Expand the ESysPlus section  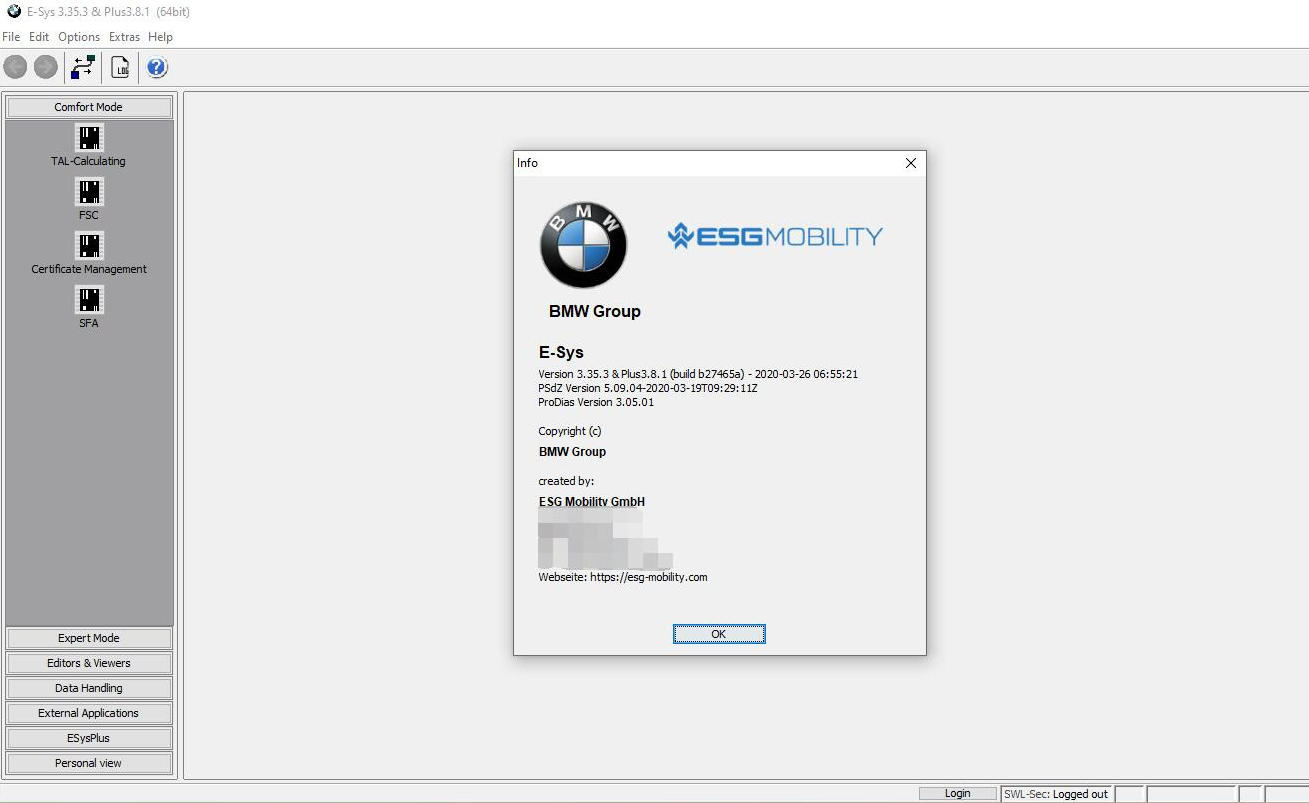pyautogui.click(x=89, y=738)
